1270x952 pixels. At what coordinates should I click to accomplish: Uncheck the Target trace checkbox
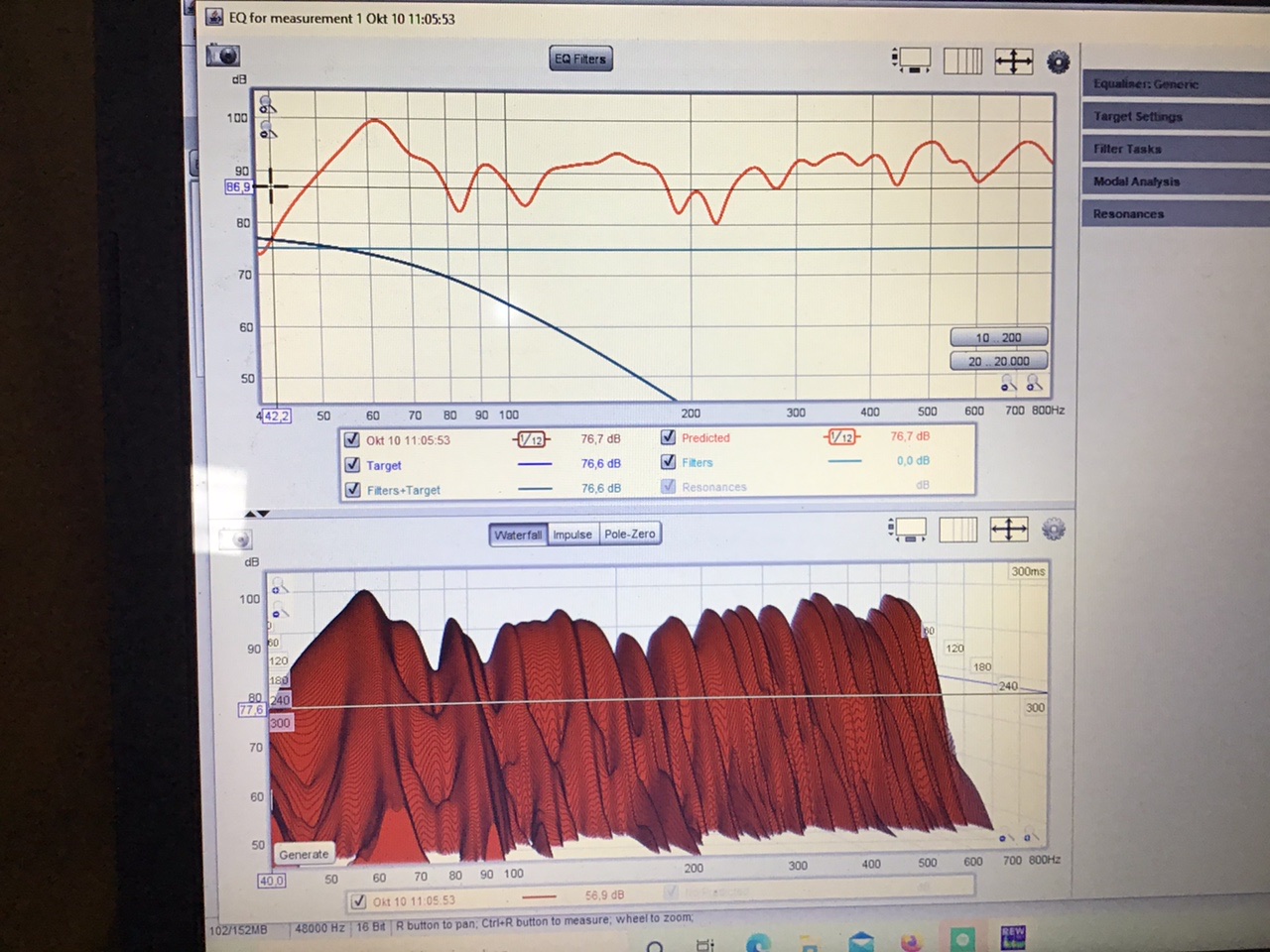tap(352, 465)
